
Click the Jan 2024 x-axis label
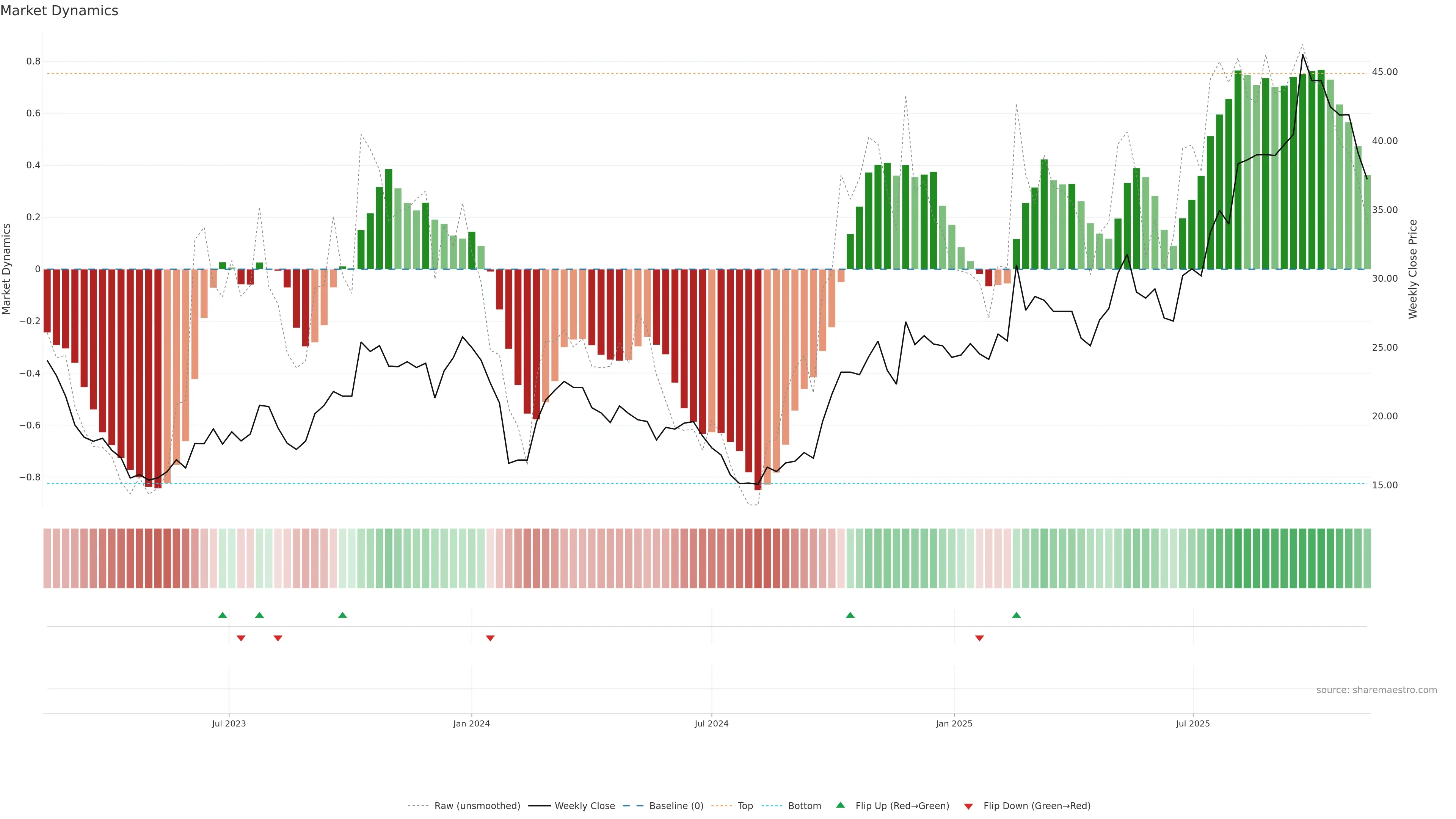(471, 723)
